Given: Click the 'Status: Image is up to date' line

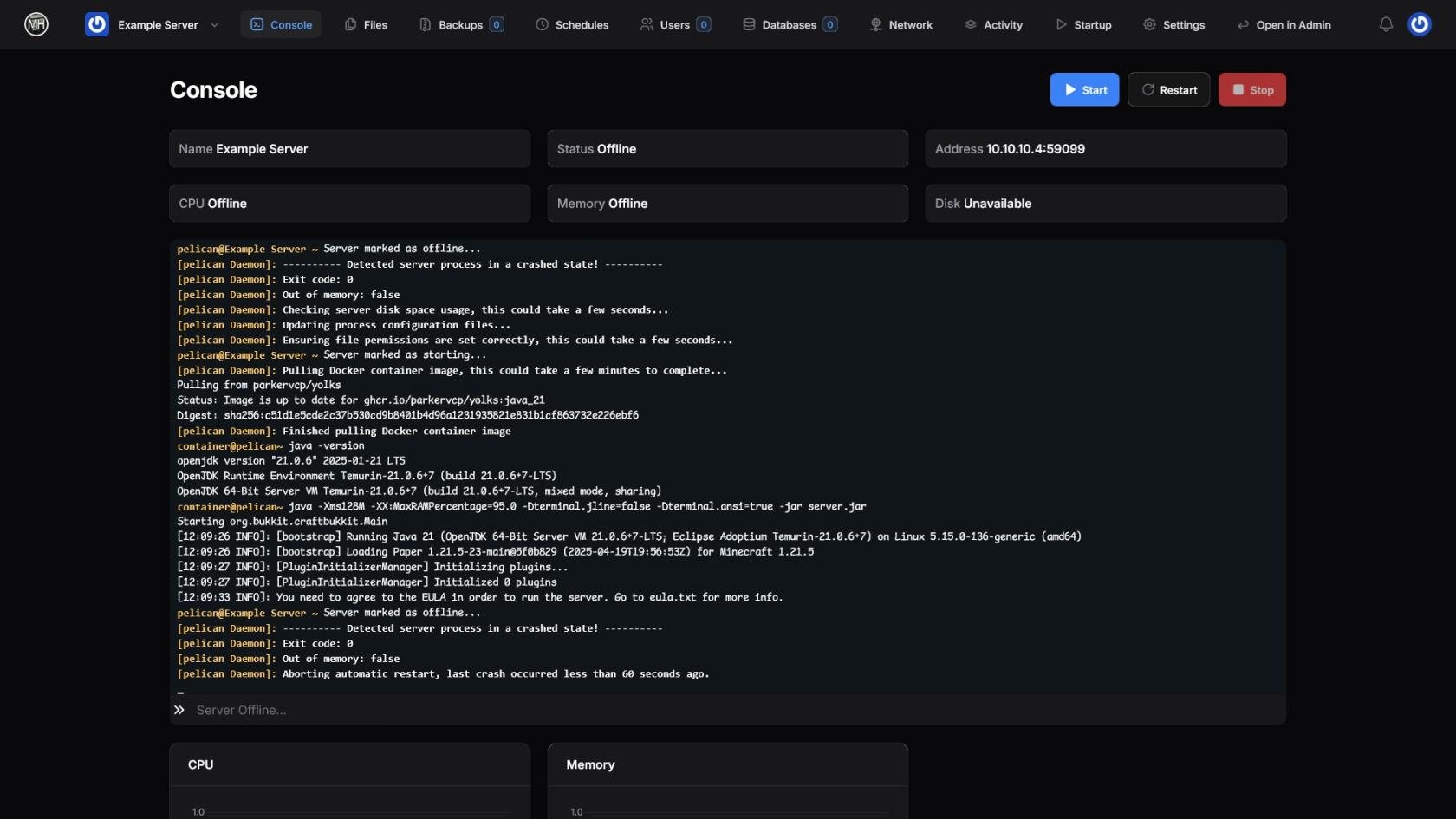Looking at the screenshot, I should 361,400.
